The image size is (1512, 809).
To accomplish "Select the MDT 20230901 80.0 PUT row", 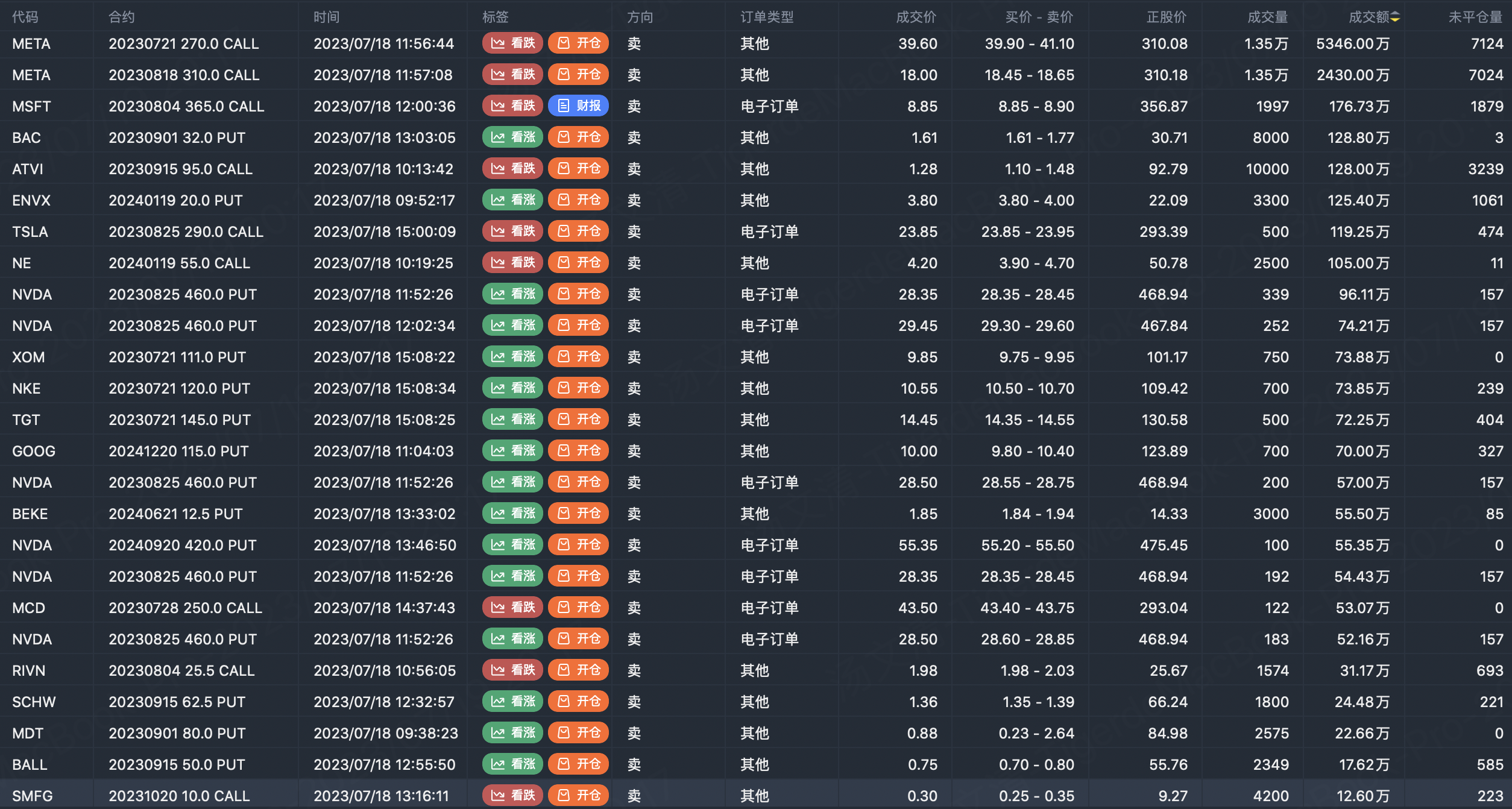I will point(177,733).
